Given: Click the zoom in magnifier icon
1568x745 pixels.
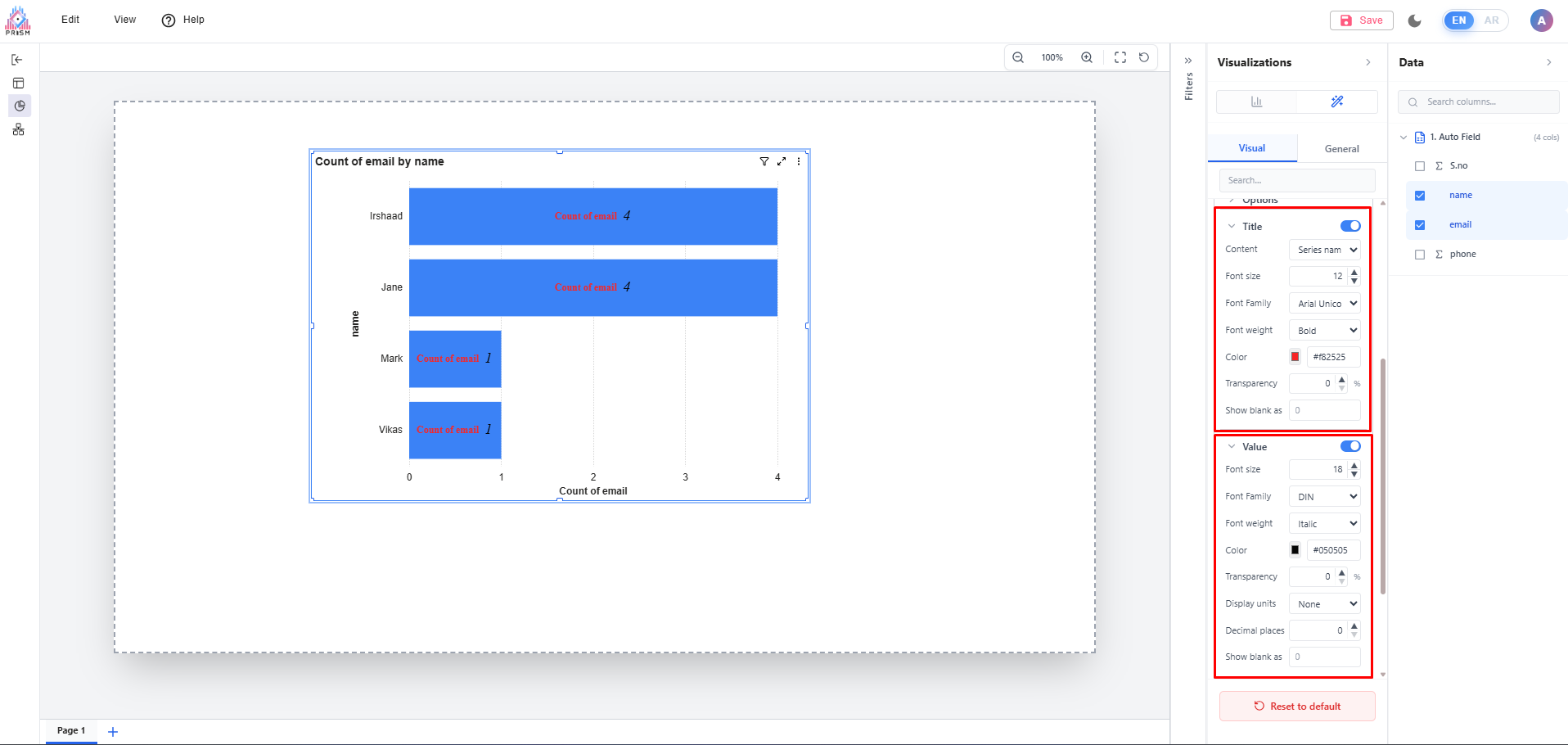Looking at the screenshot, I should coord(1087,57).
